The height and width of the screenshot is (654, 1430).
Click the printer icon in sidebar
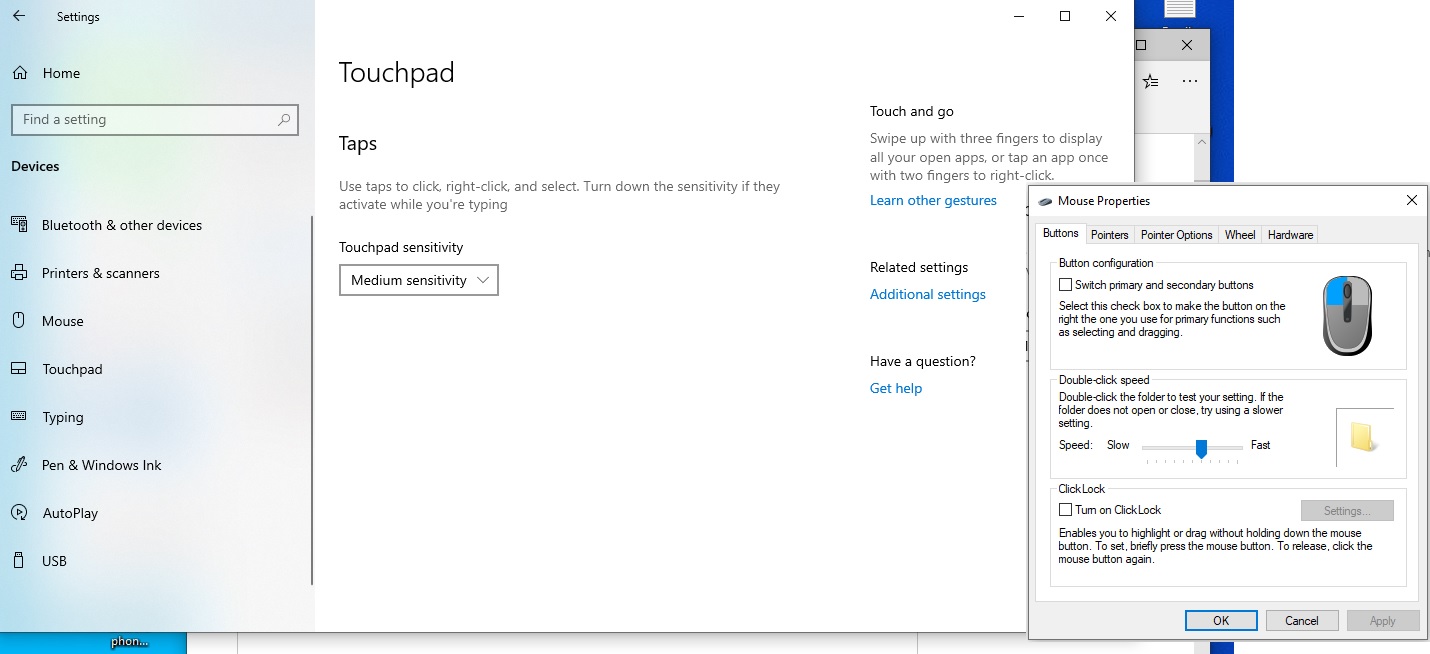(x=19, y=273)
